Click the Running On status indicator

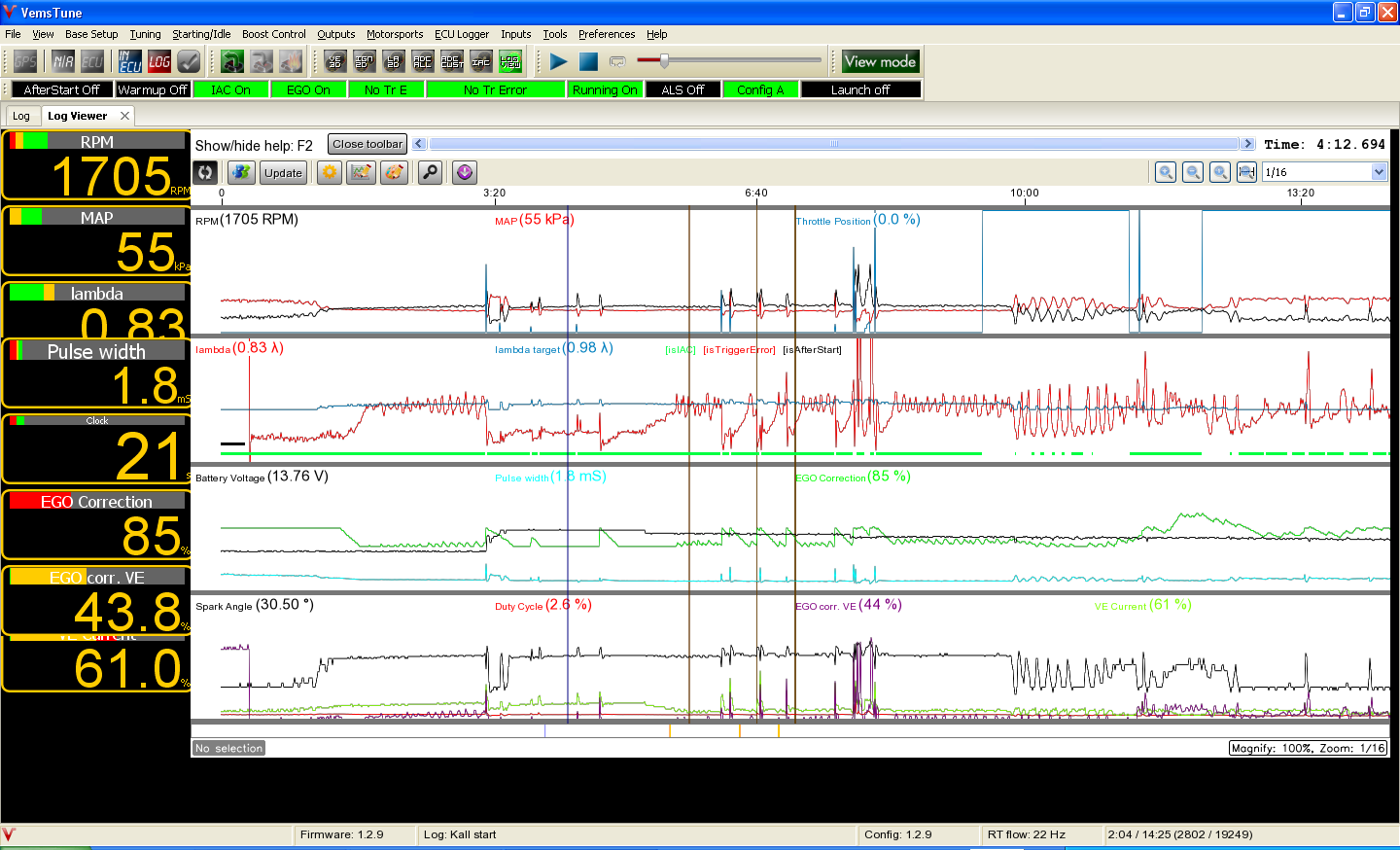605,89
